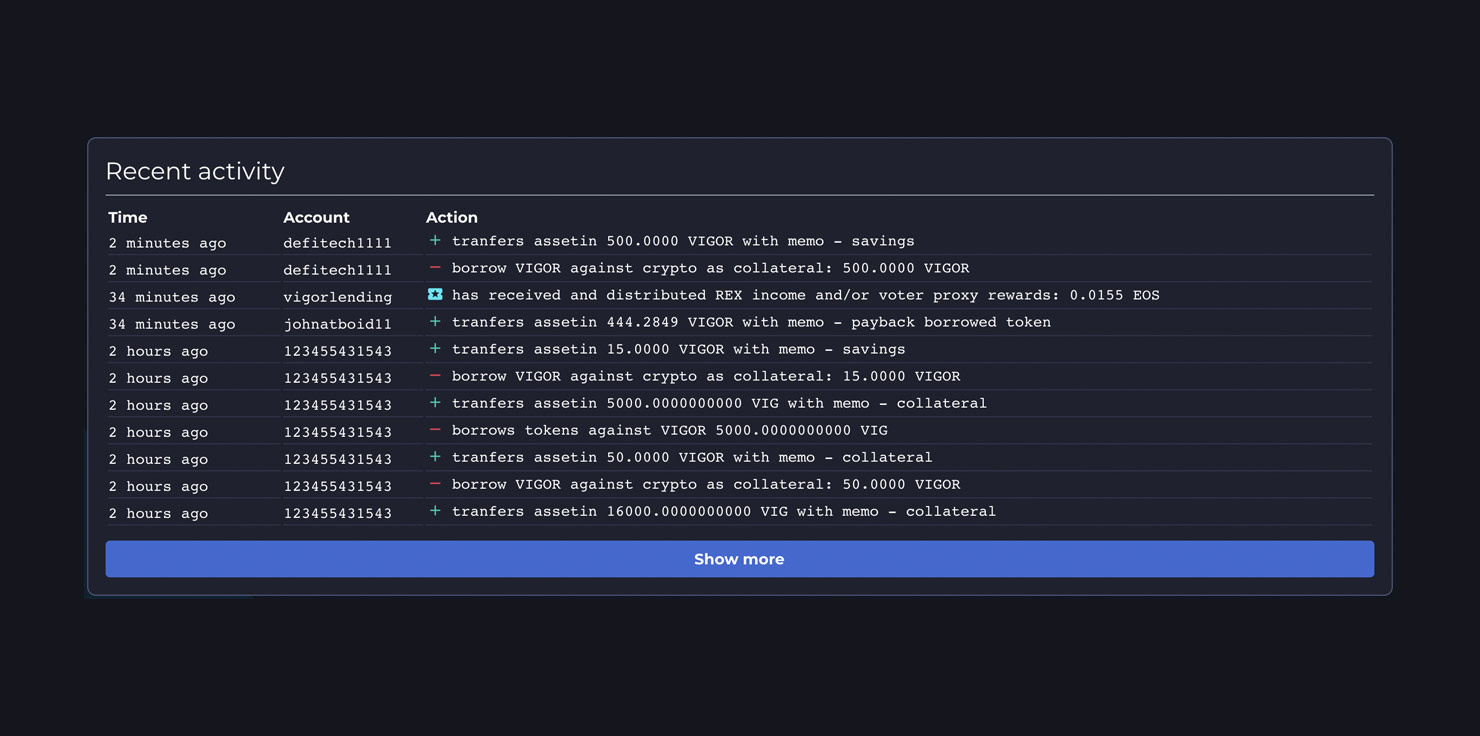The height and width of the screenshot is (736, 1480).
Task: Click the plus icon for 5000 VIG collateral transfer
Action: (x=435, y=403)
